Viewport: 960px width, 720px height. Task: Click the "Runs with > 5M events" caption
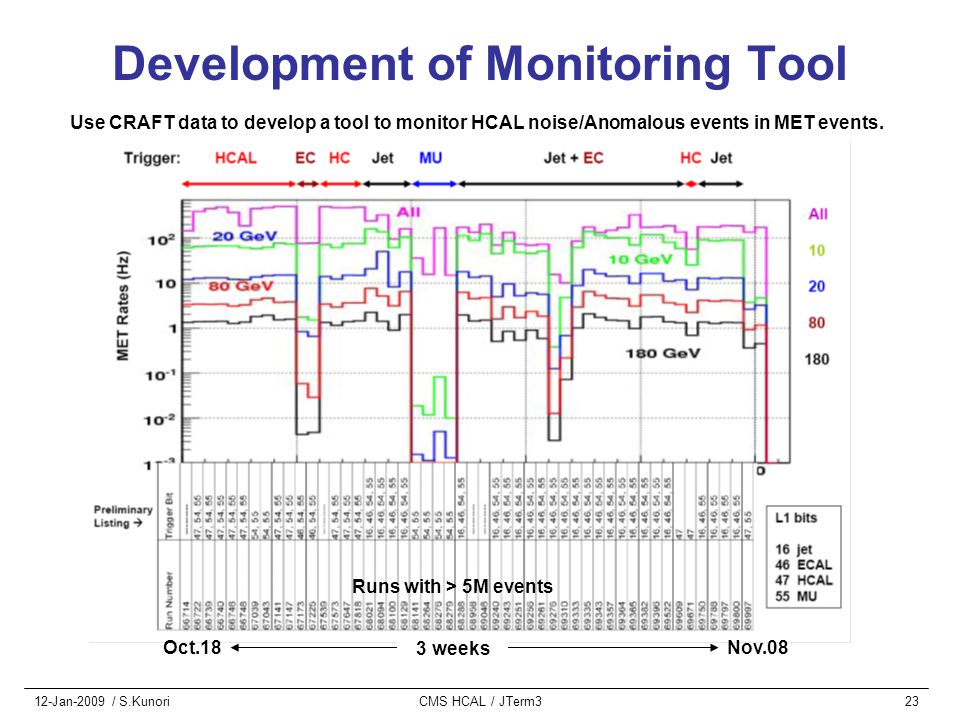coord(452,586)
